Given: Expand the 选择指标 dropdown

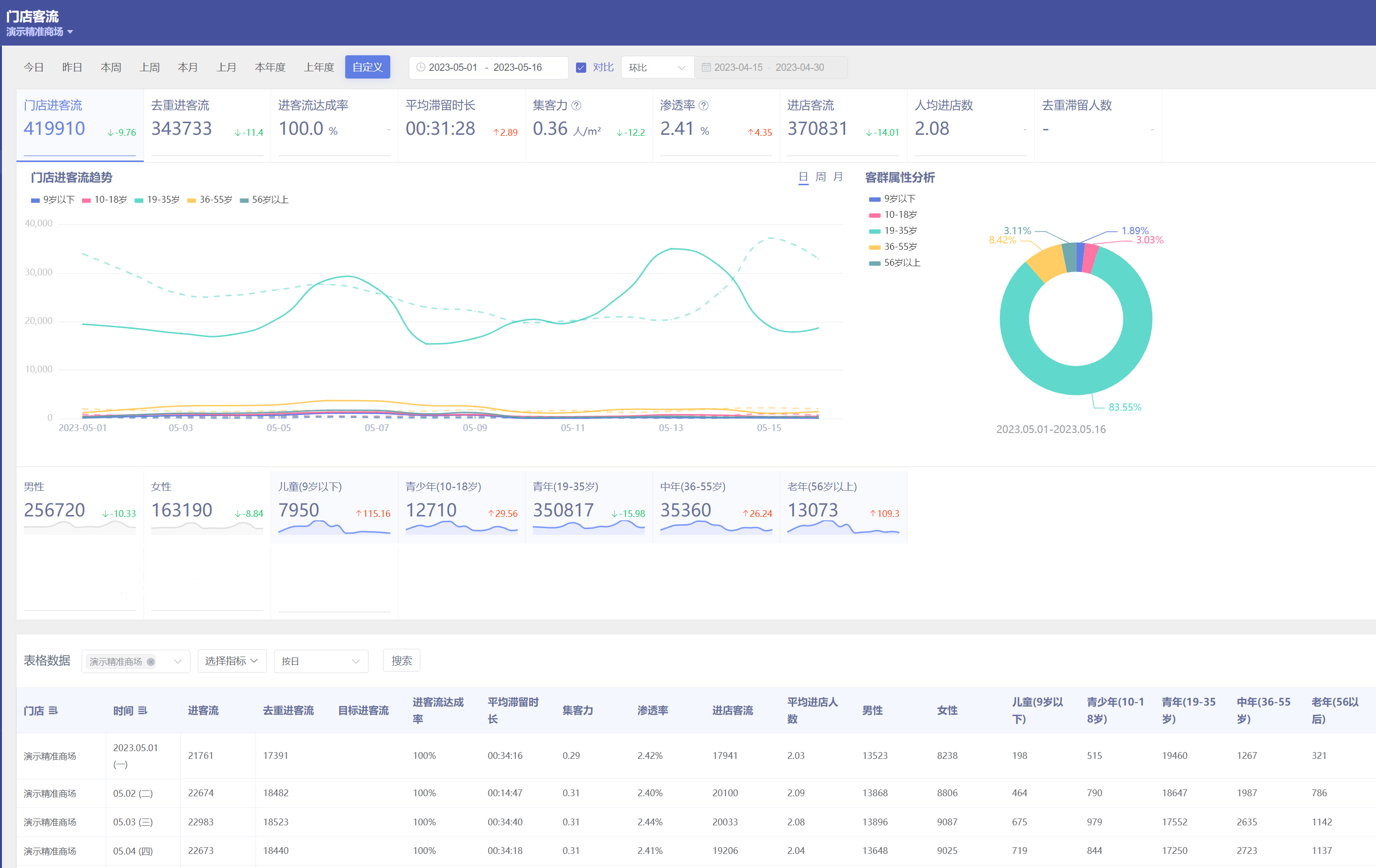Looking at the screenshot, I should (231, 661).
